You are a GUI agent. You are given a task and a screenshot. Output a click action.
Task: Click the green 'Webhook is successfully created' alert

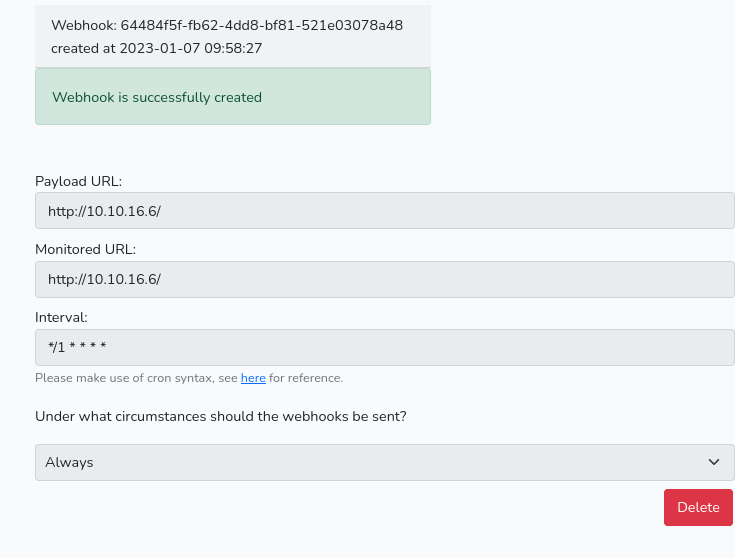tap(233, 97)
